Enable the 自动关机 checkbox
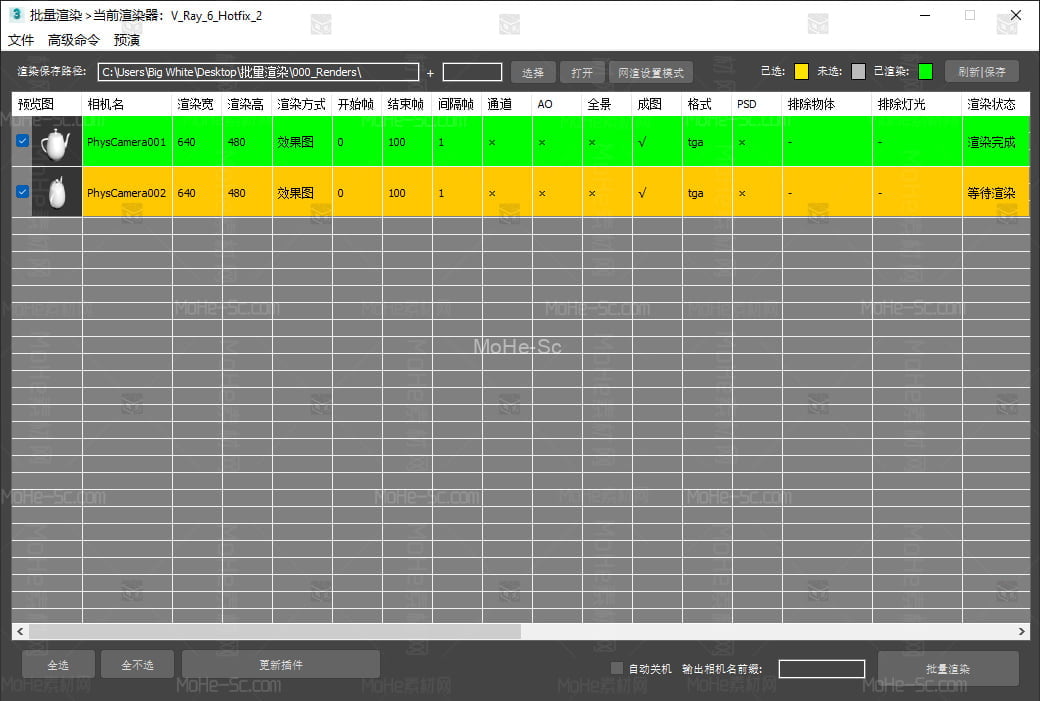This screenshot has width=1040, height=701. (x=617, y=668)
